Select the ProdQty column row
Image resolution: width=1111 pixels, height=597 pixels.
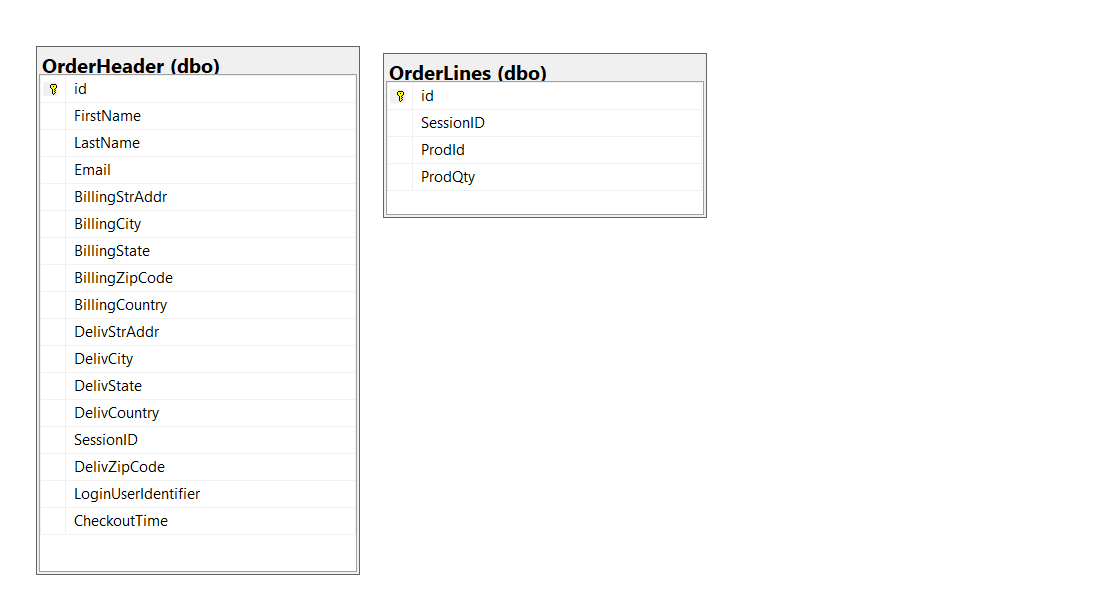click(x=545, y=177)
